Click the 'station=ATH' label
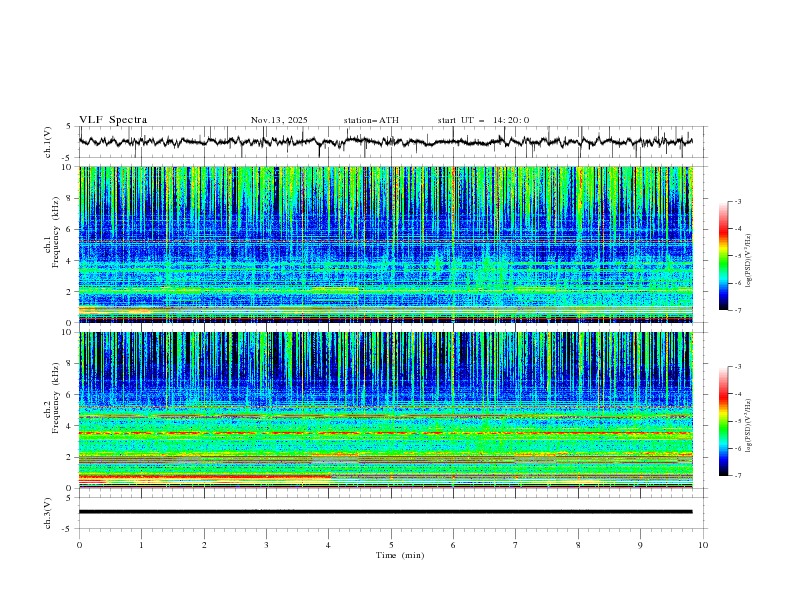 pos(371,120)
